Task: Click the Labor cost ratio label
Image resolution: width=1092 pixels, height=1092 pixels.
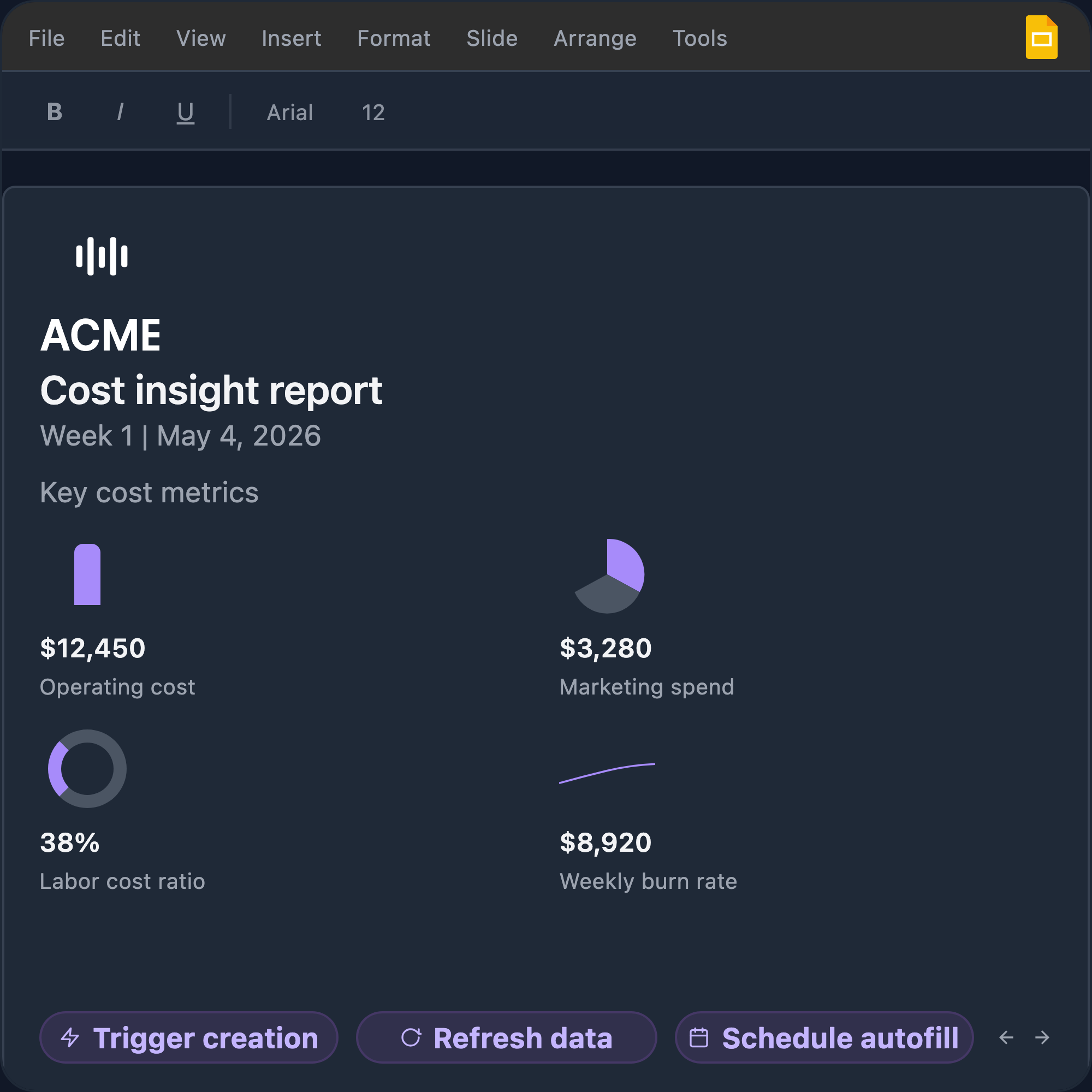Action: pos(122,881)
